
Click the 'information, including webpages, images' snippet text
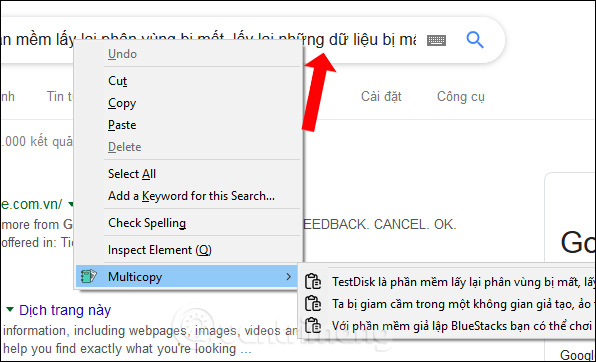pos(150,330)
